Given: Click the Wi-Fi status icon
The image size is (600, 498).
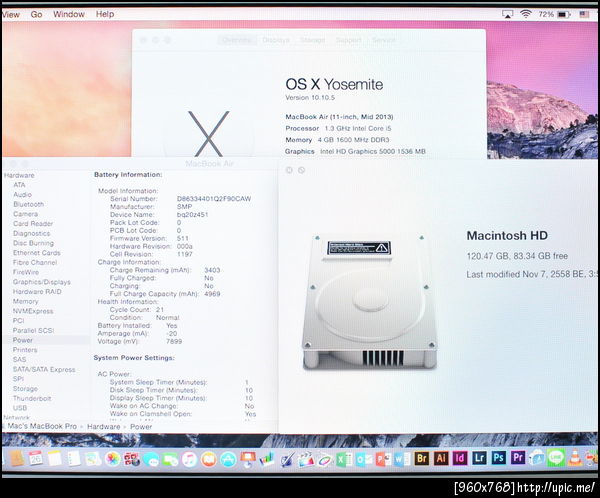Looking at the screenshot, I should click(x=526, y=14).
